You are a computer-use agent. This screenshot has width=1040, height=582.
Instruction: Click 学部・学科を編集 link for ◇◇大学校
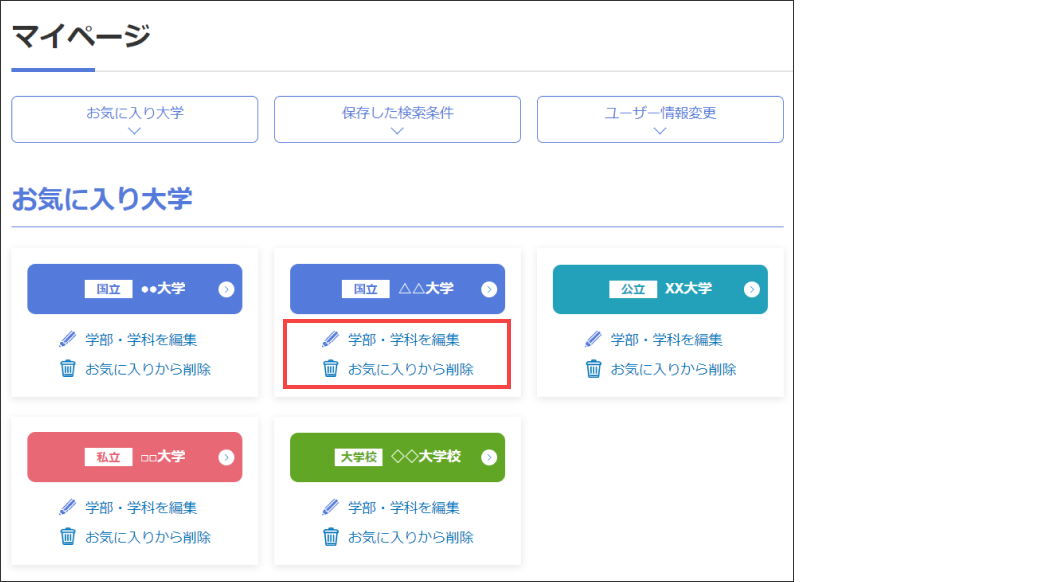tap(404, 508)
